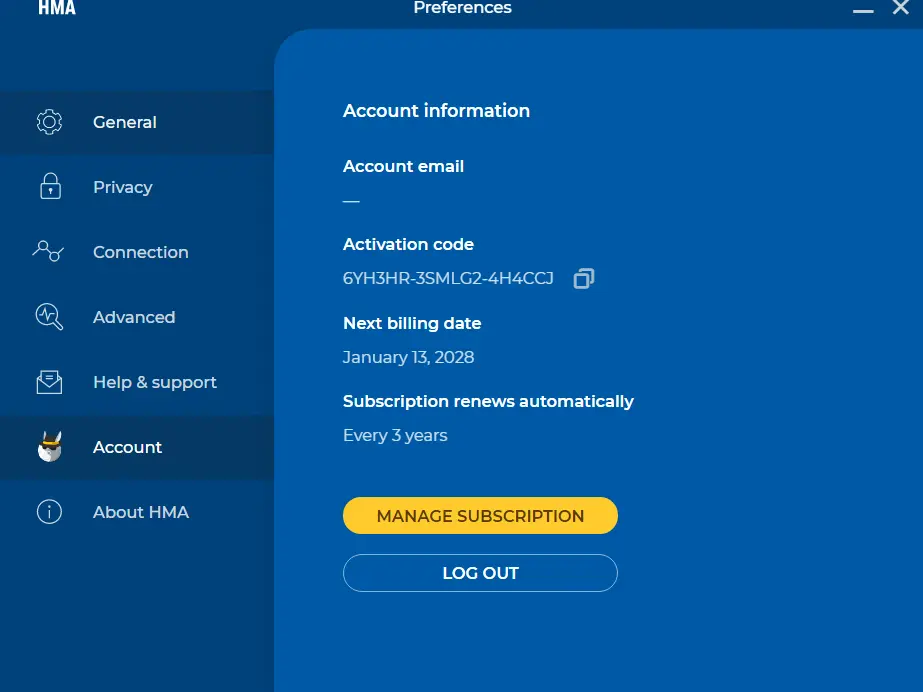
Task: Click the activation code text
Action: coord(448,278)
